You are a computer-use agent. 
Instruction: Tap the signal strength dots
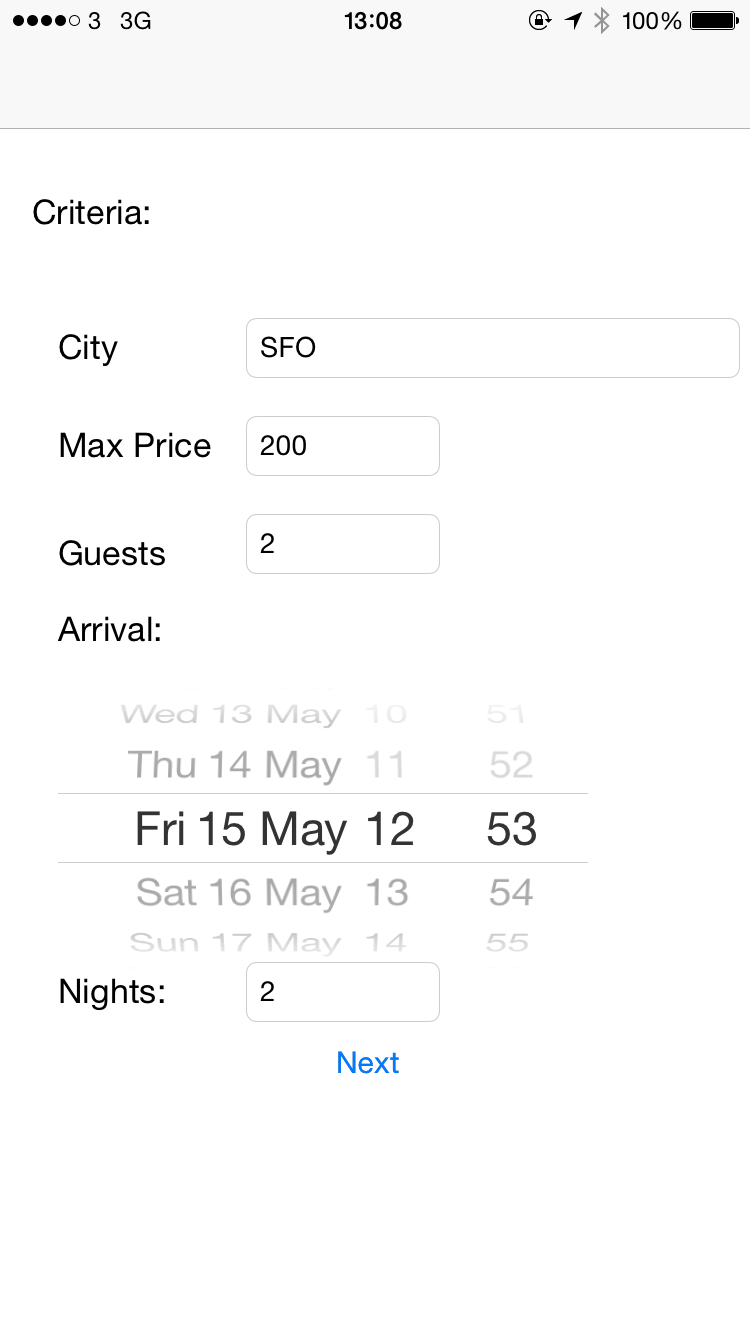coord(46,21)
